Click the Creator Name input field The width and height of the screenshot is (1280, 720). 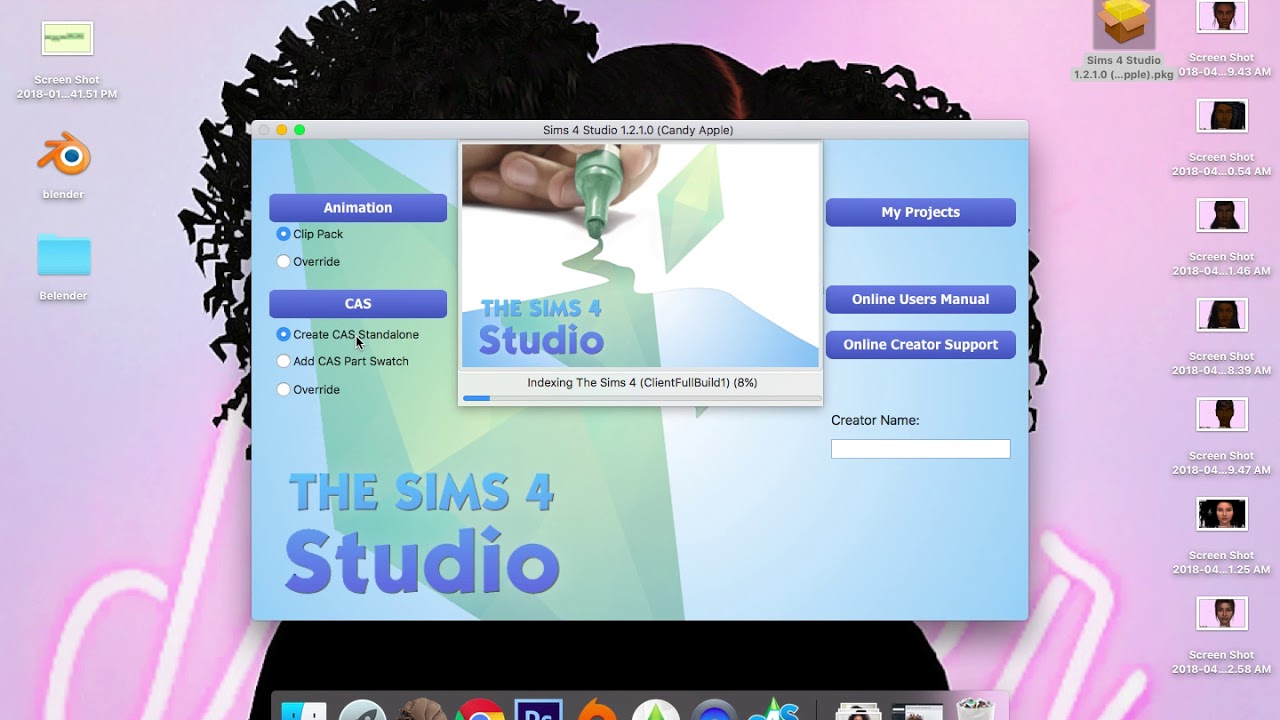pos(920,449)
